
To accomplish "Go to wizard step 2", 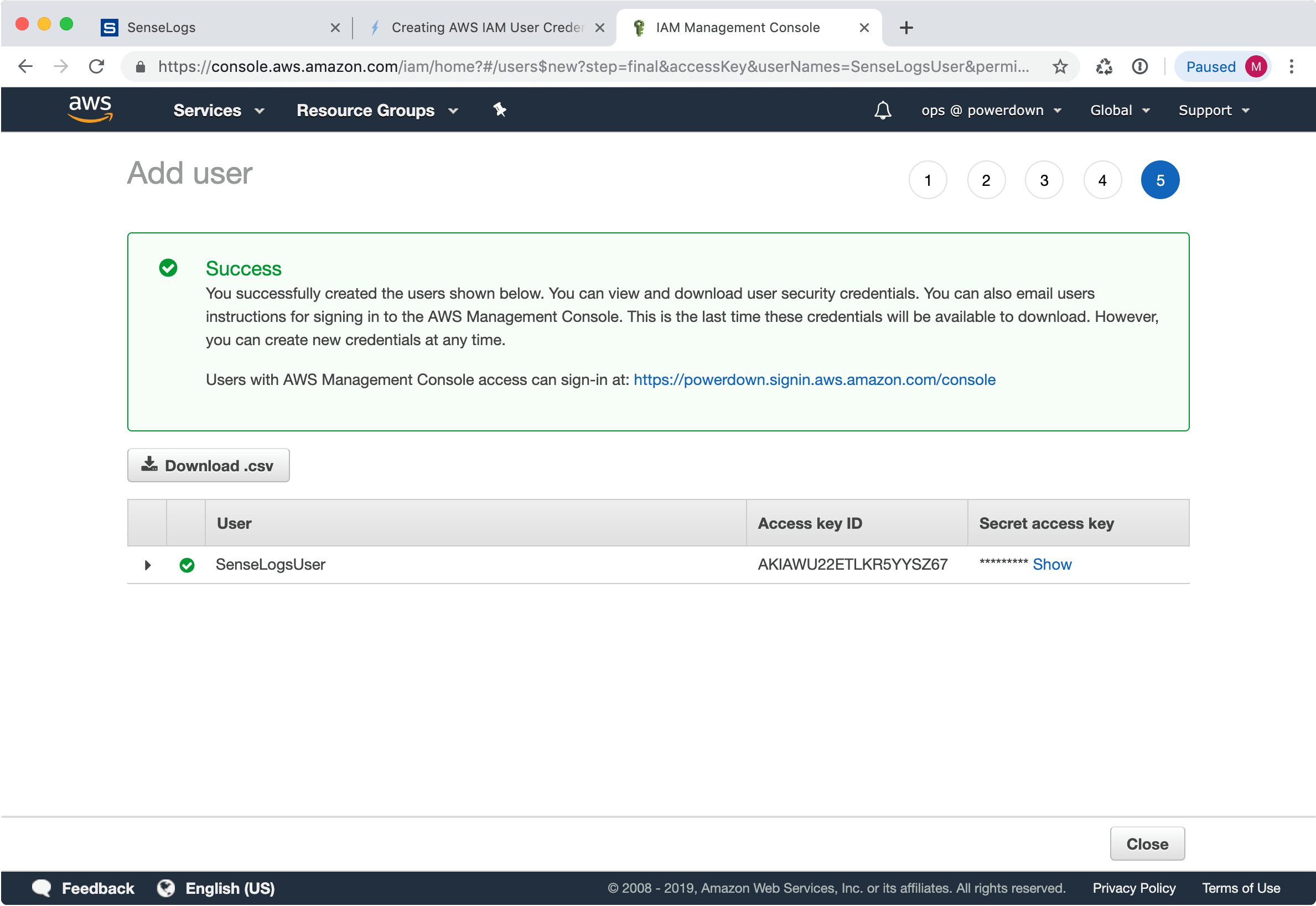I will 986,180.
